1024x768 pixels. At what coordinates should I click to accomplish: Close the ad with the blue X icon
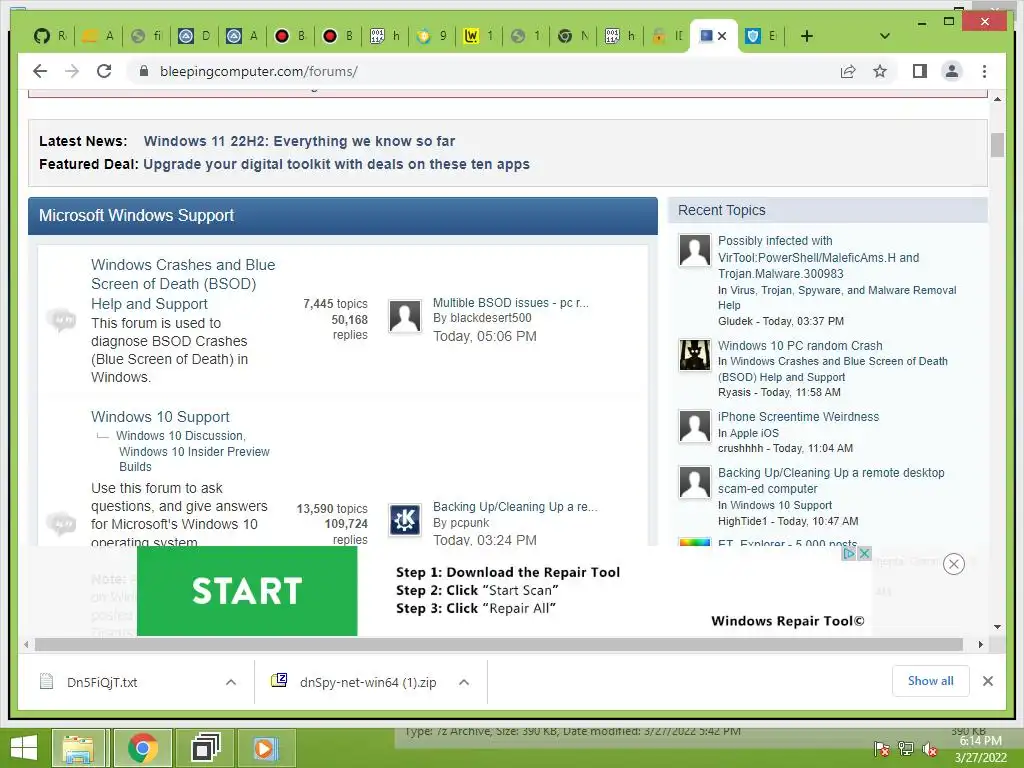864,553
